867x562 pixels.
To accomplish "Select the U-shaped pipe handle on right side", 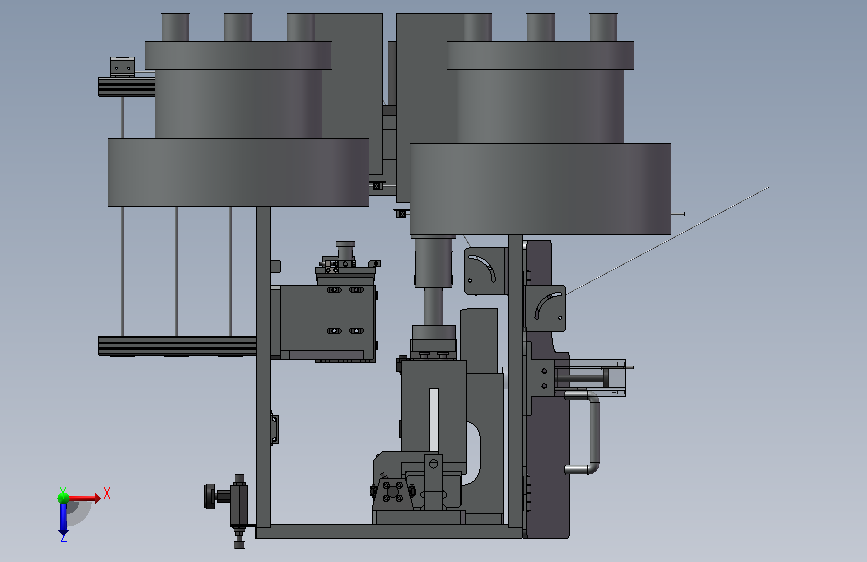I will tap(583, 432).
